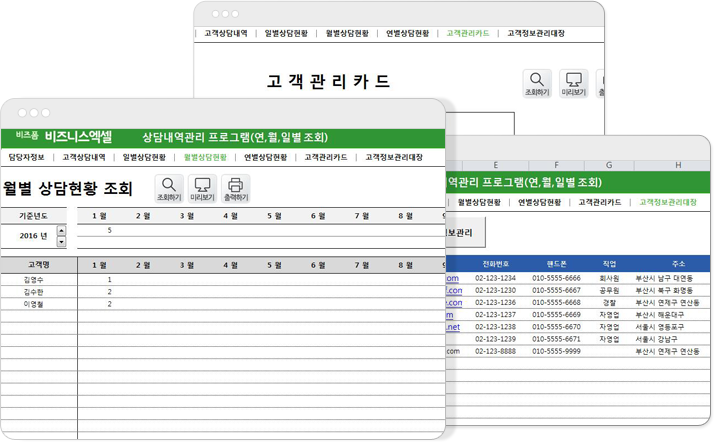This screenshot has width=714, height=442.
Task: Increase 기준년도 with the up spinner arrow
Action: (61, 232)
